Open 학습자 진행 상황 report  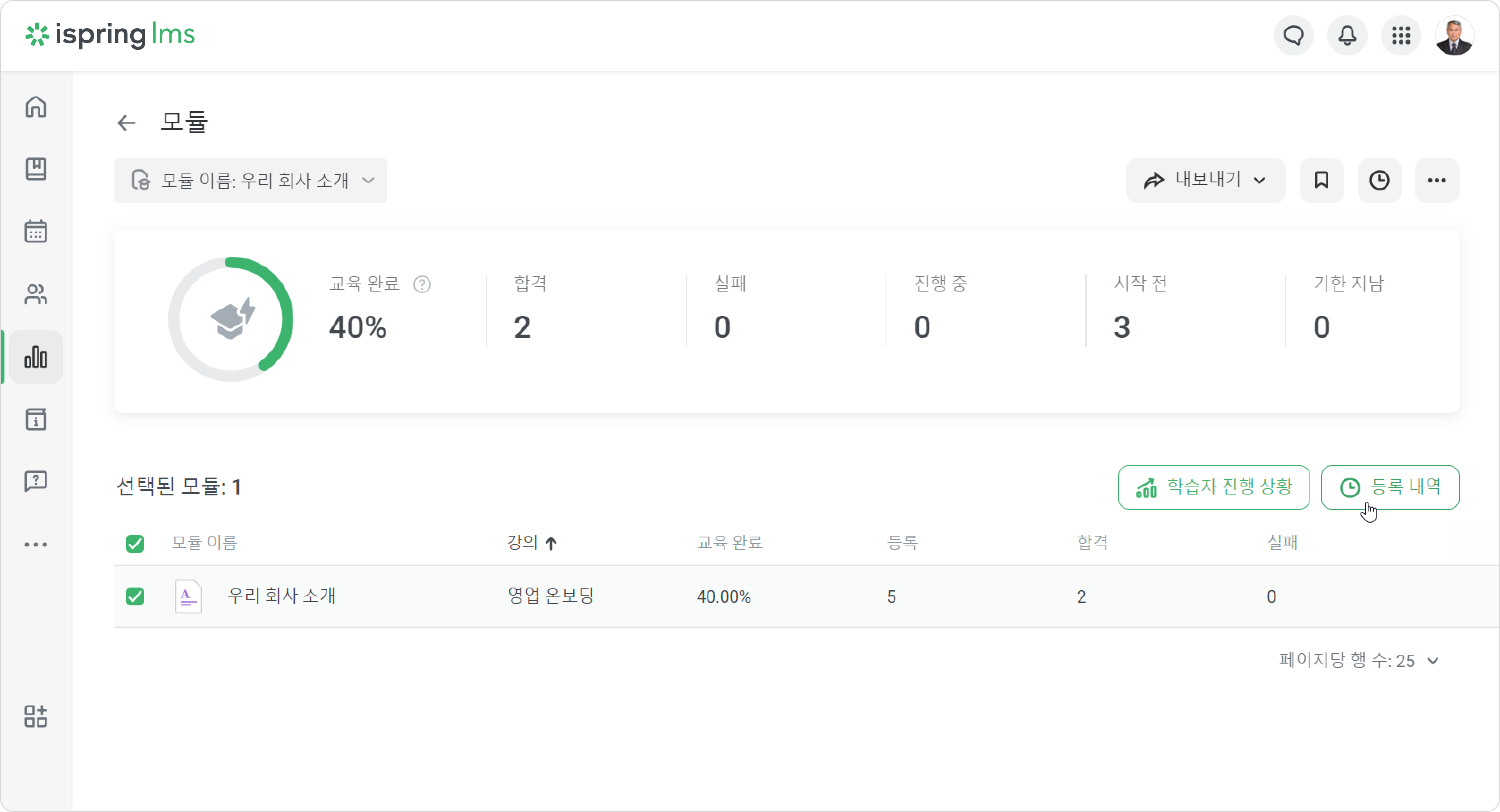click(1214, 487)
